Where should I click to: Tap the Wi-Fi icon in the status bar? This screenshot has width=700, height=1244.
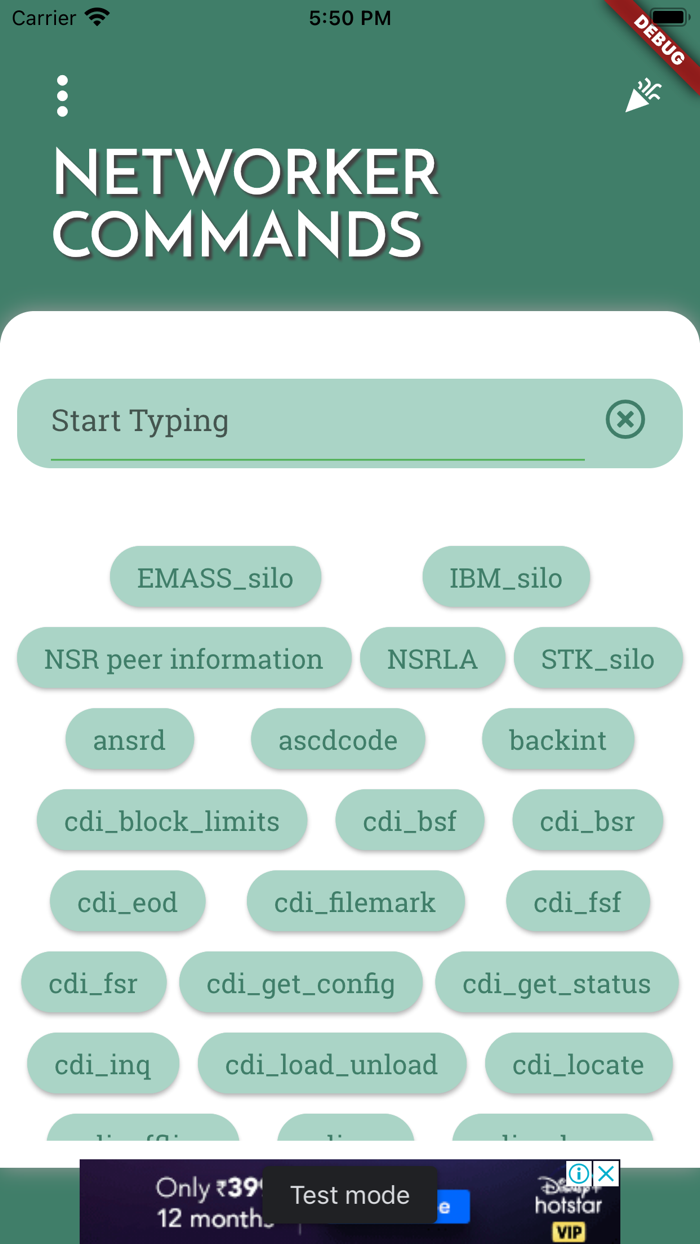click(93, 16)
